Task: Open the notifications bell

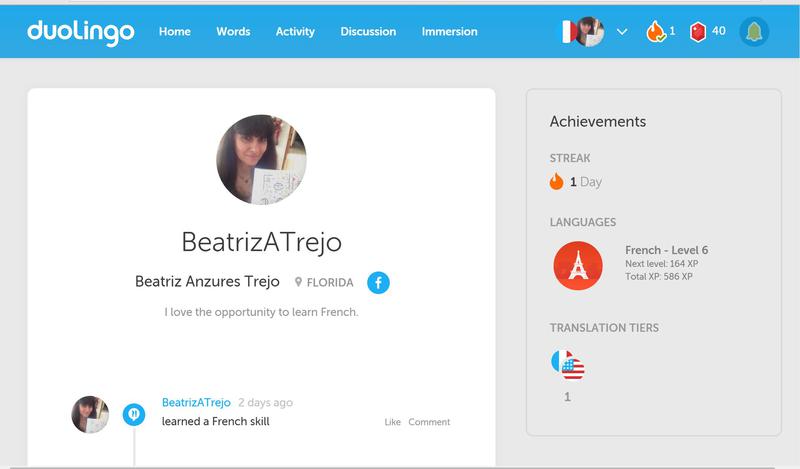Action: point(754,32)
